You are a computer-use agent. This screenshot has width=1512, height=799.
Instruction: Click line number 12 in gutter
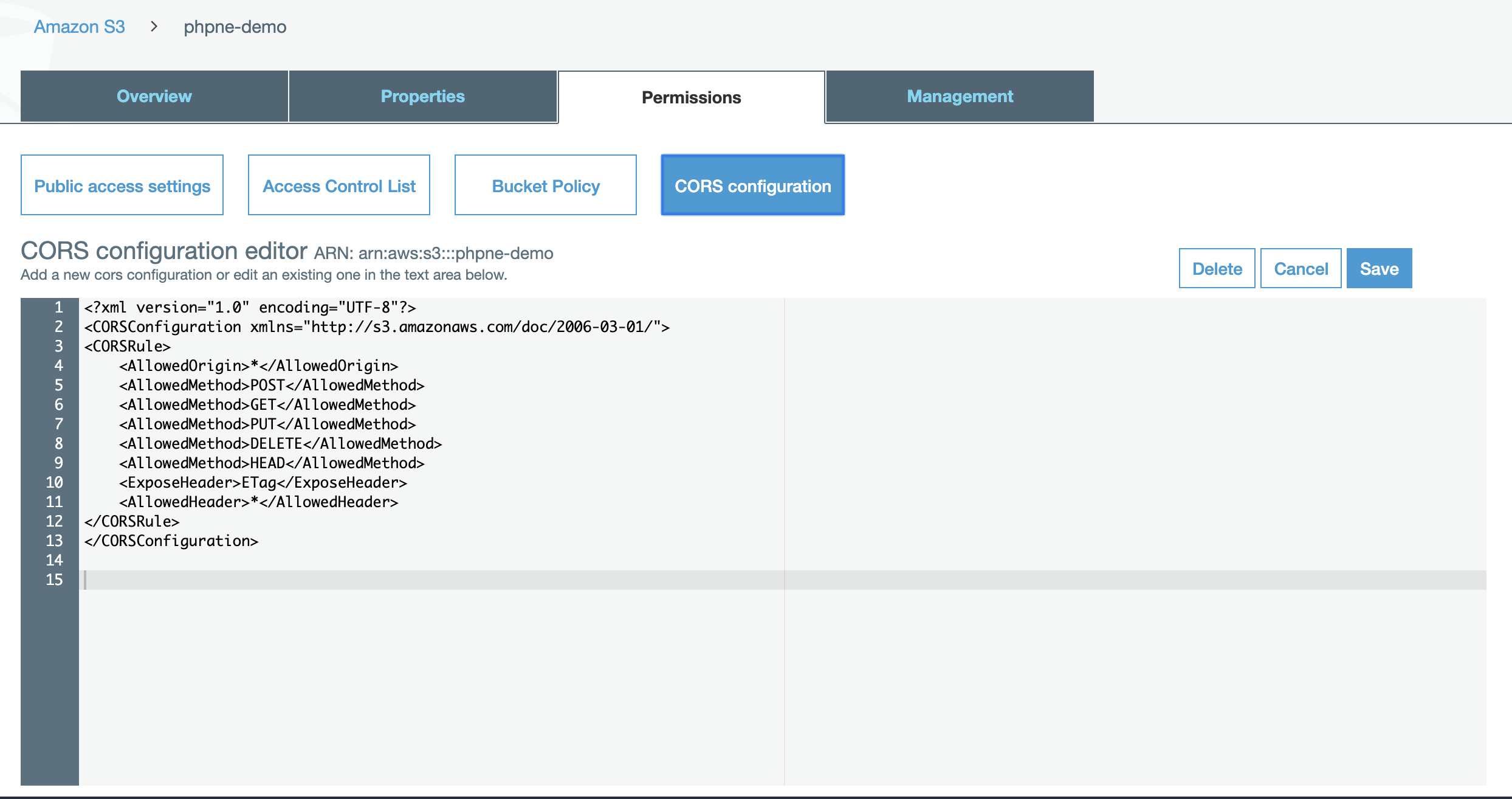click(54, 521)
